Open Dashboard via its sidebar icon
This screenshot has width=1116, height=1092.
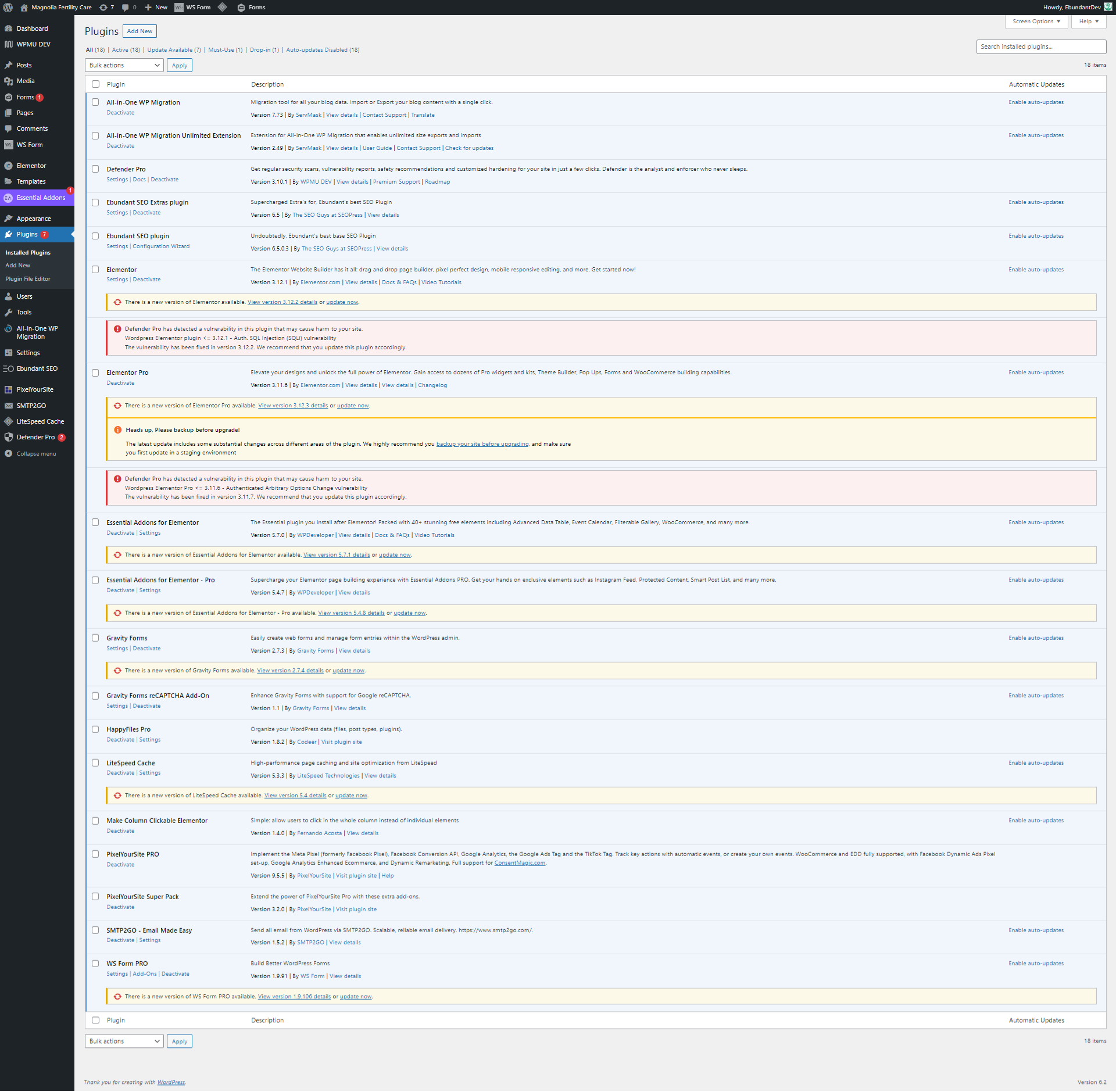tap(8, 28)
